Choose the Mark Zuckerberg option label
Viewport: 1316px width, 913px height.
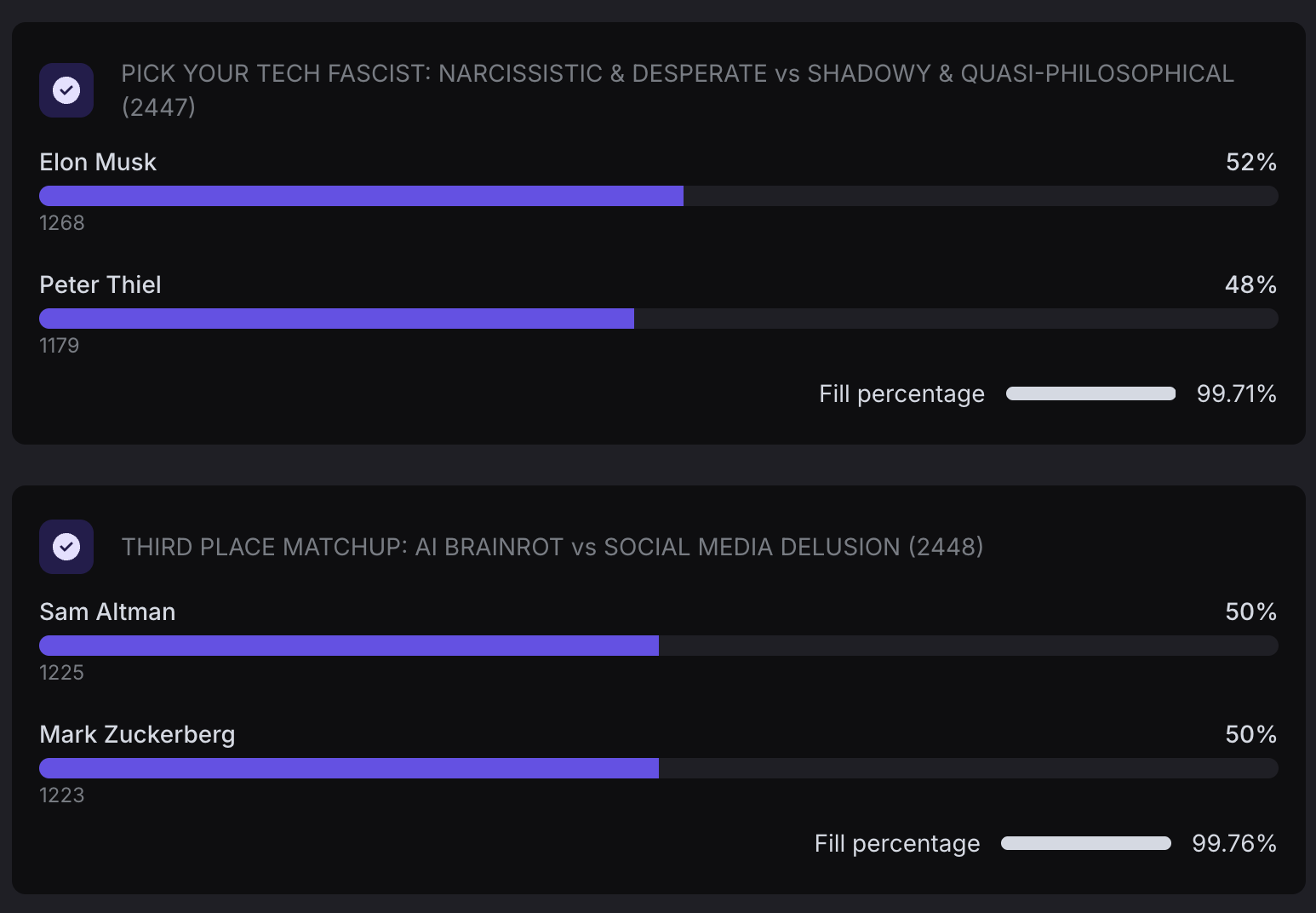point(137,734)
